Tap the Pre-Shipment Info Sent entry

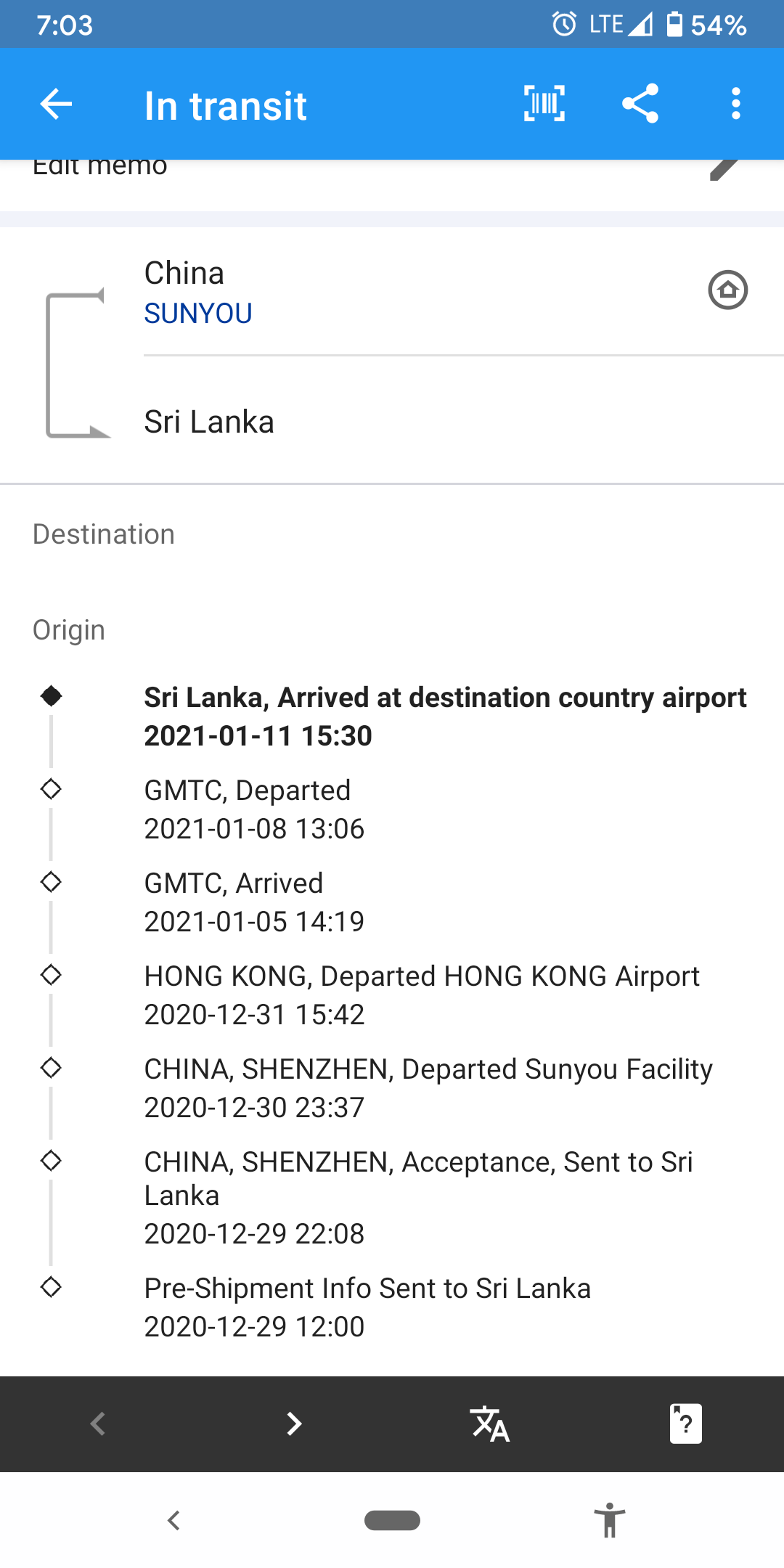pos(367,1307)
